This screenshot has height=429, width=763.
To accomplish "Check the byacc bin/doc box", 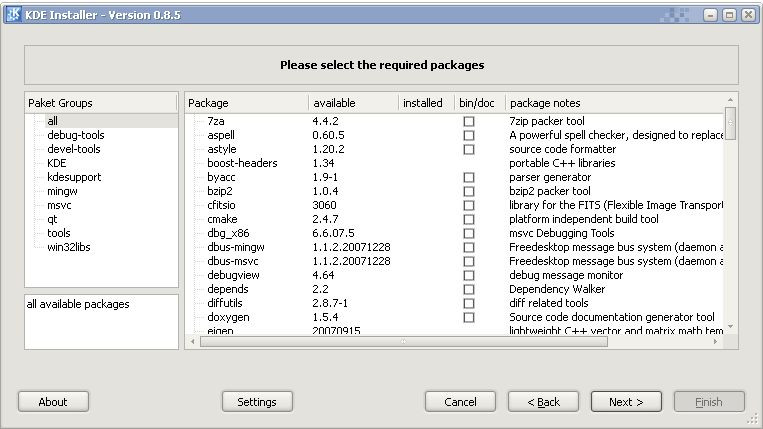I will [x=469, y=178].
